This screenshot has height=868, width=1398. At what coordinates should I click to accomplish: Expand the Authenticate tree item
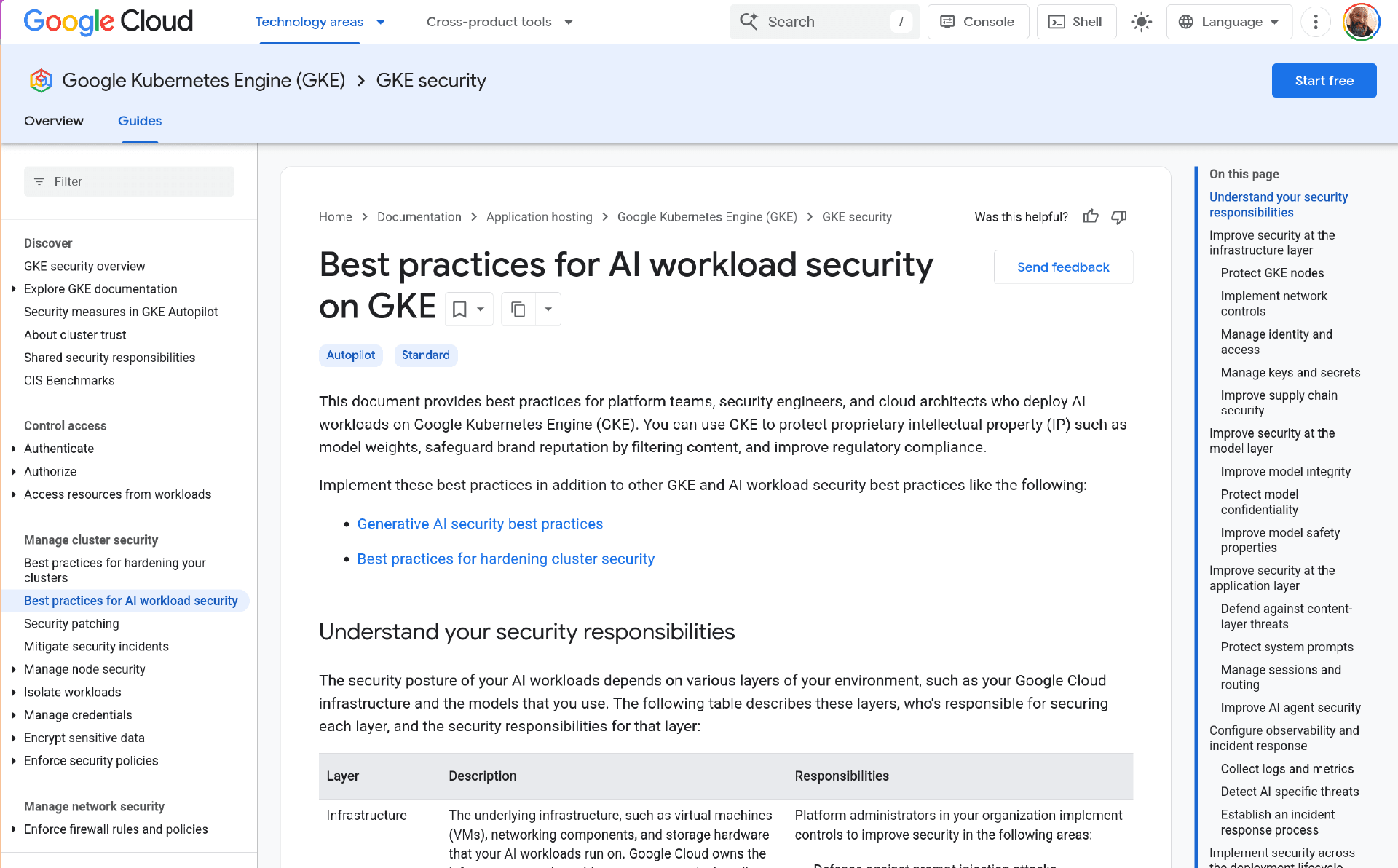[14, 449]
